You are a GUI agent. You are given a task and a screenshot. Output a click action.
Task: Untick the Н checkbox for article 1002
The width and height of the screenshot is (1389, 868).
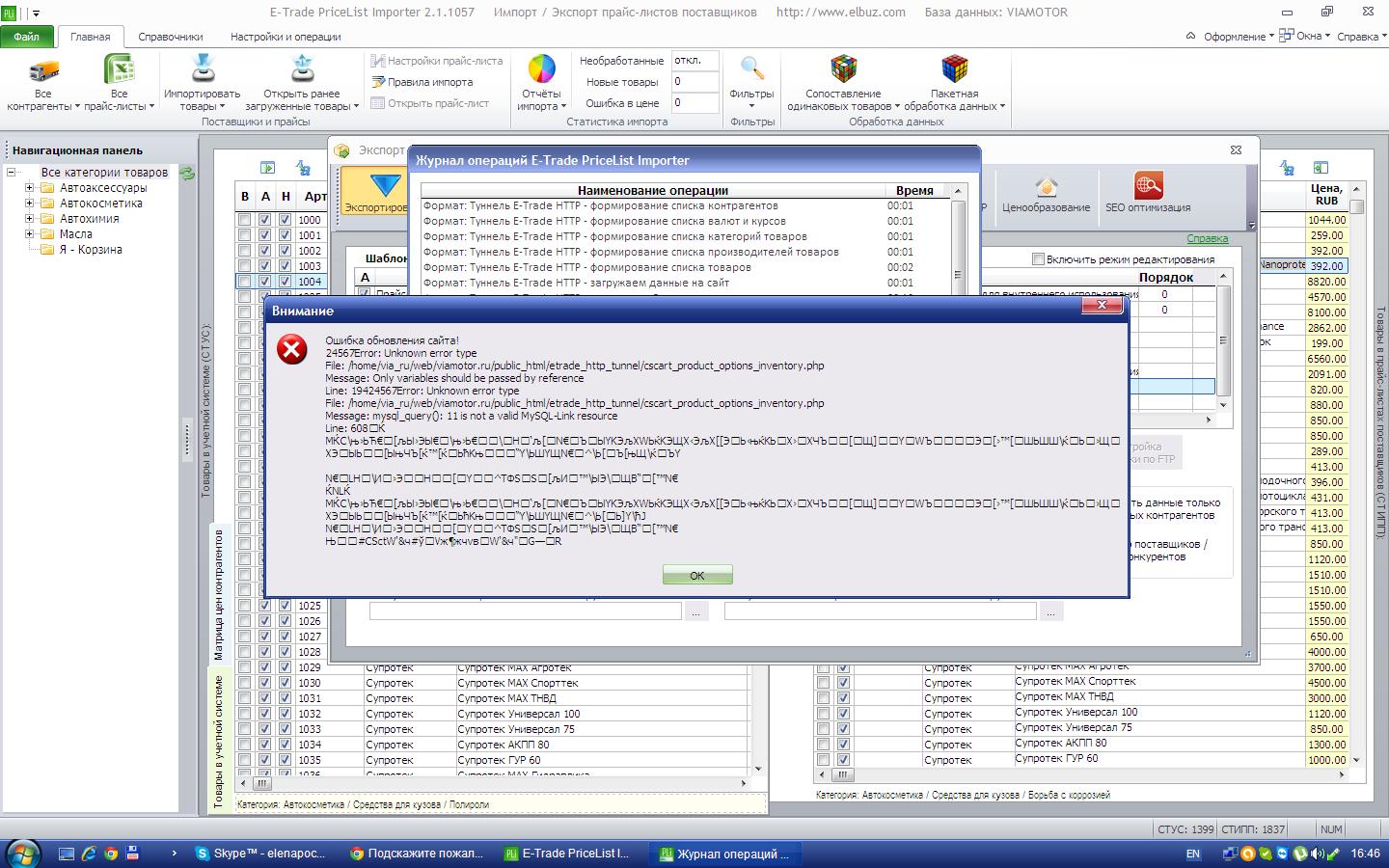click(x=286, y=251)
